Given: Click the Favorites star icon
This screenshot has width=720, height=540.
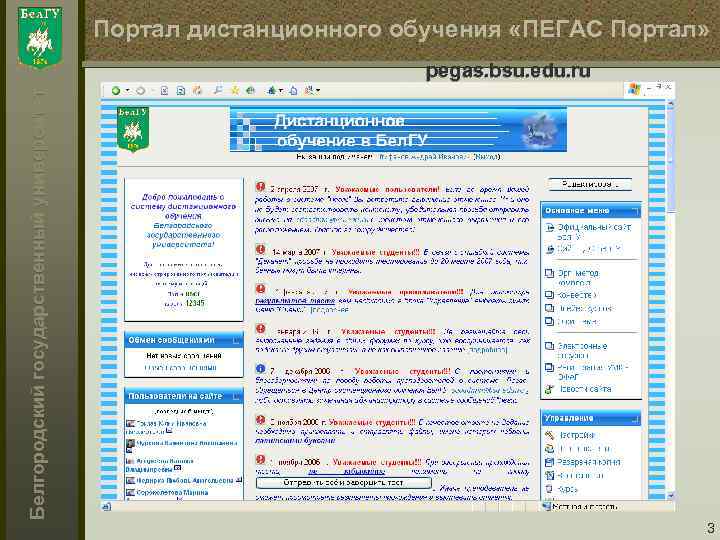Looking at the screenshot, I should pyautogui.click(x=235, y=90).
